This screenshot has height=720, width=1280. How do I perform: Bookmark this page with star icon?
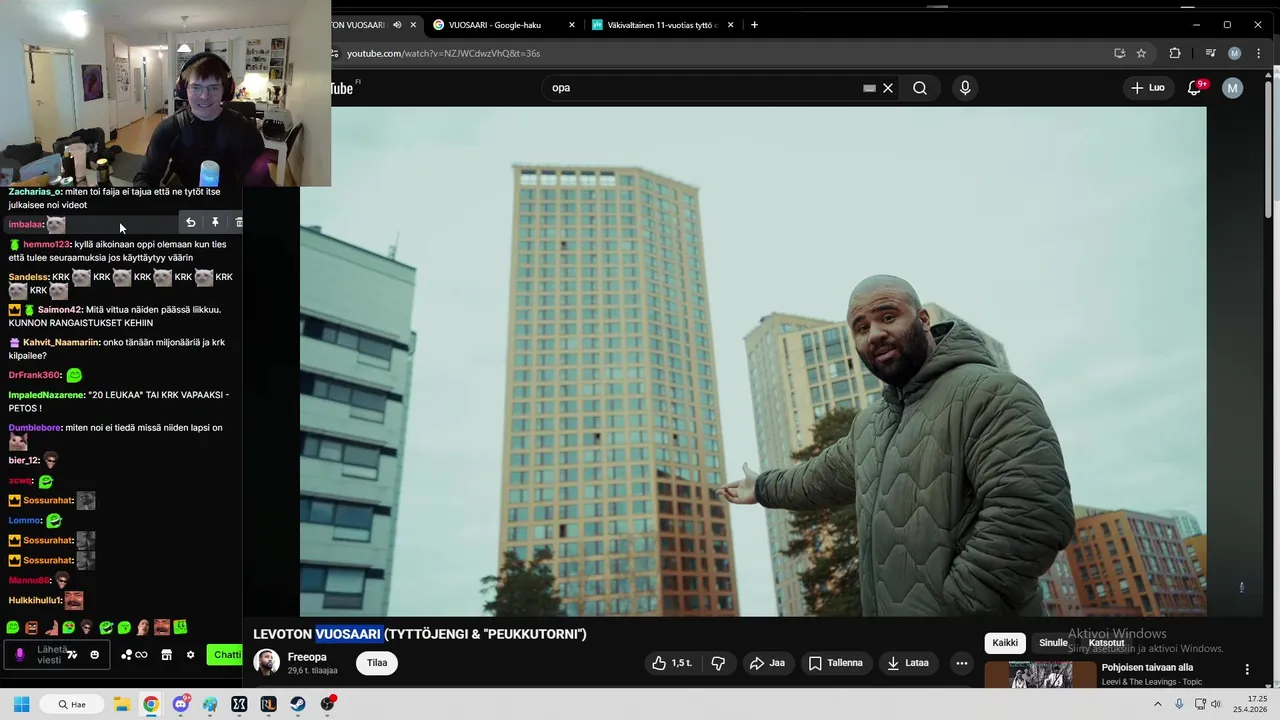pyautogui.click(x=1141, y=53)
